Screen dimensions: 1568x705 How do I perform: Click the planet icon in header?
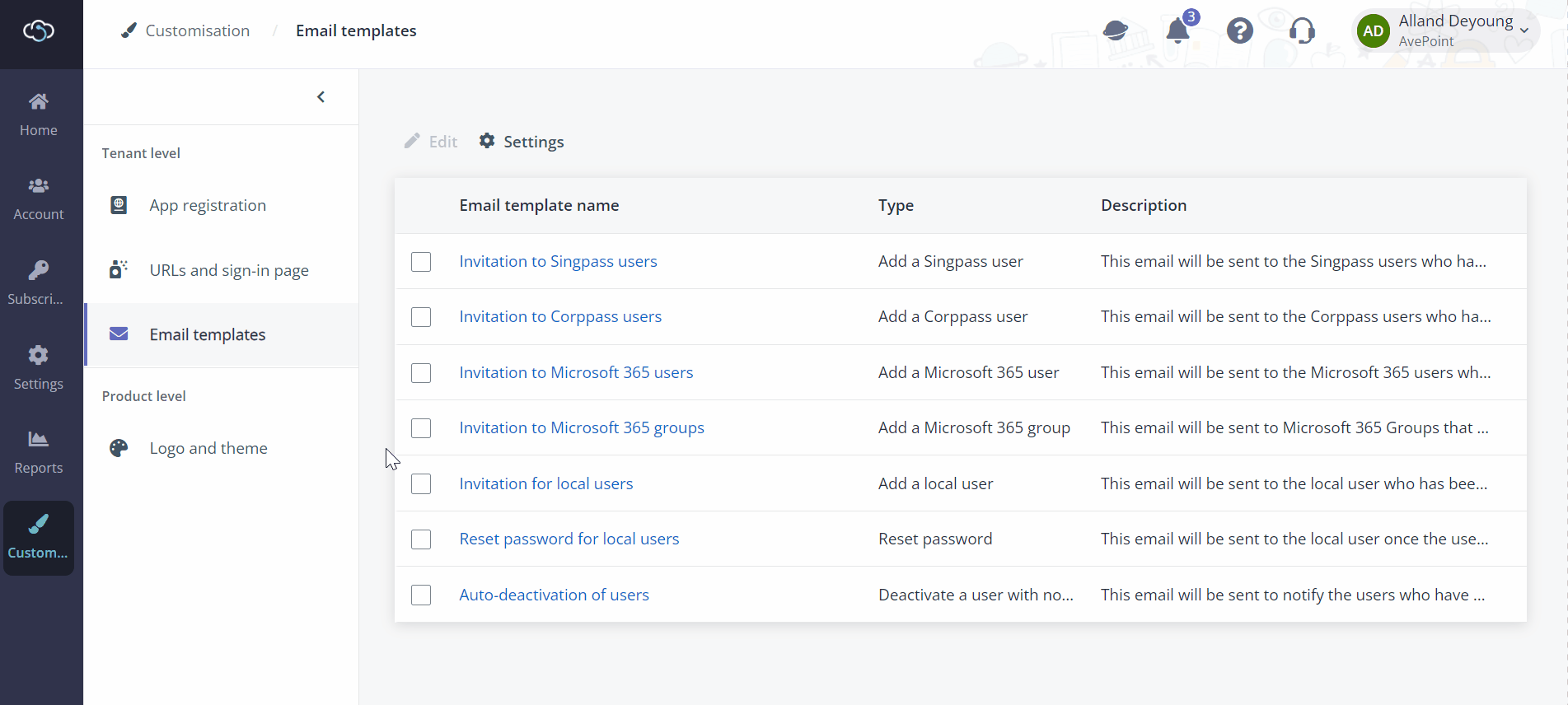(1116, 31)
